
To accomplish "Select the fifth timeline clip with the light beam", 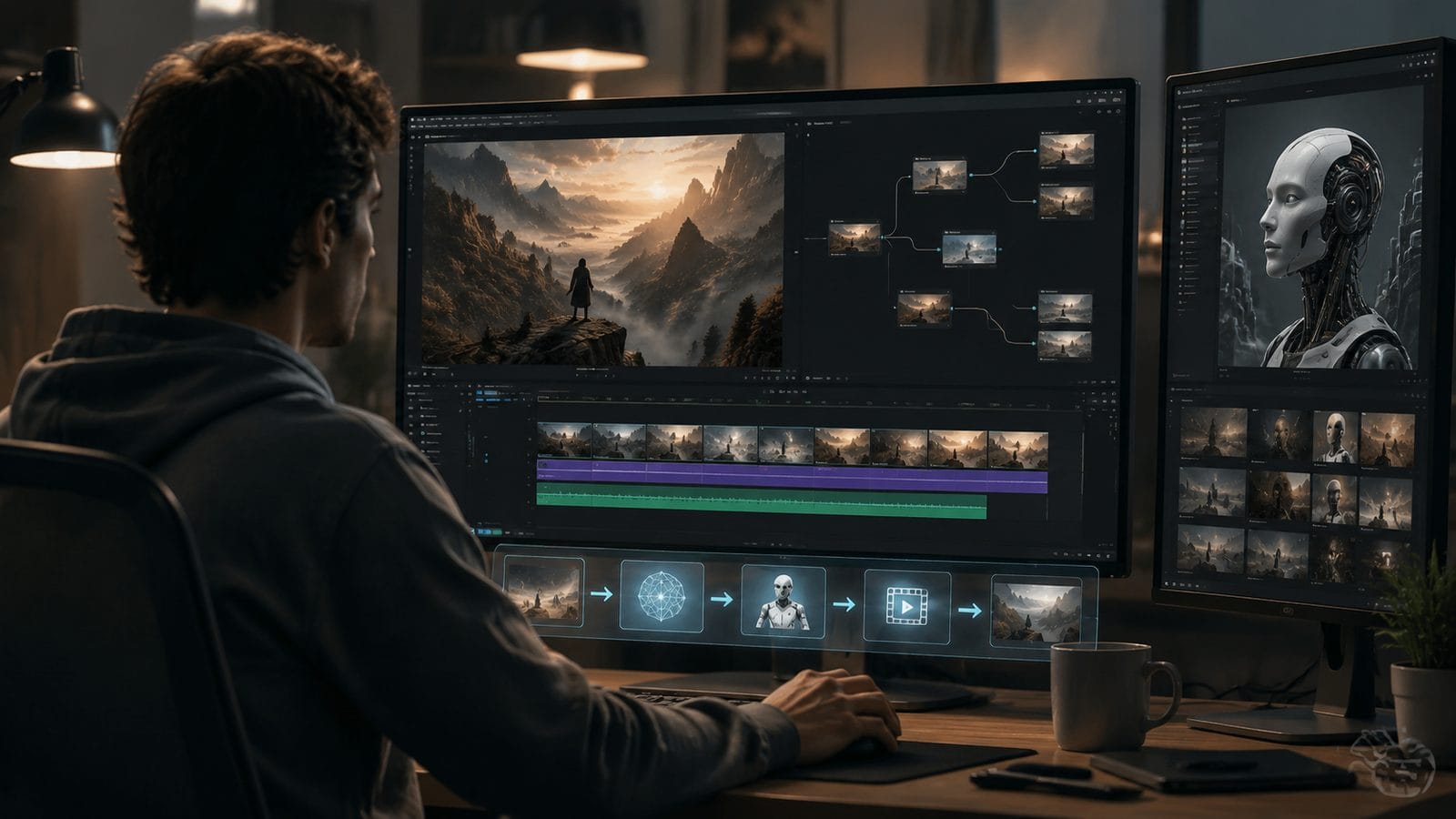I will coord(786,445).
